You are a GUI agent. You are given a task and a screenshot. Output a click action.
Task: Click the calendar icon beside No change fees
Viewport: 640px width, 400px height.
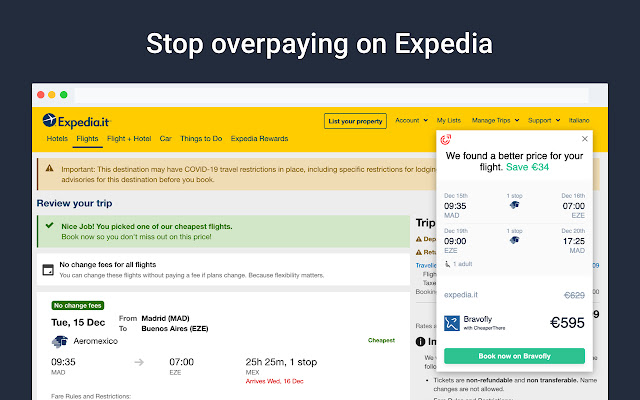pos(48,270)
